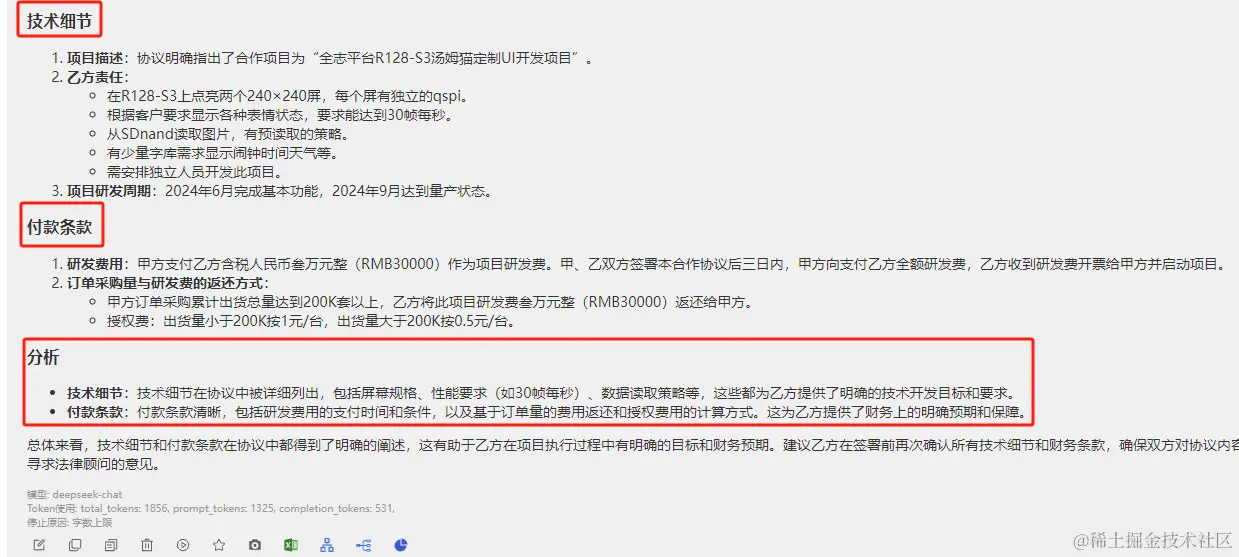
Task: Delete the message with the trash icon
Action: [147, 545]
